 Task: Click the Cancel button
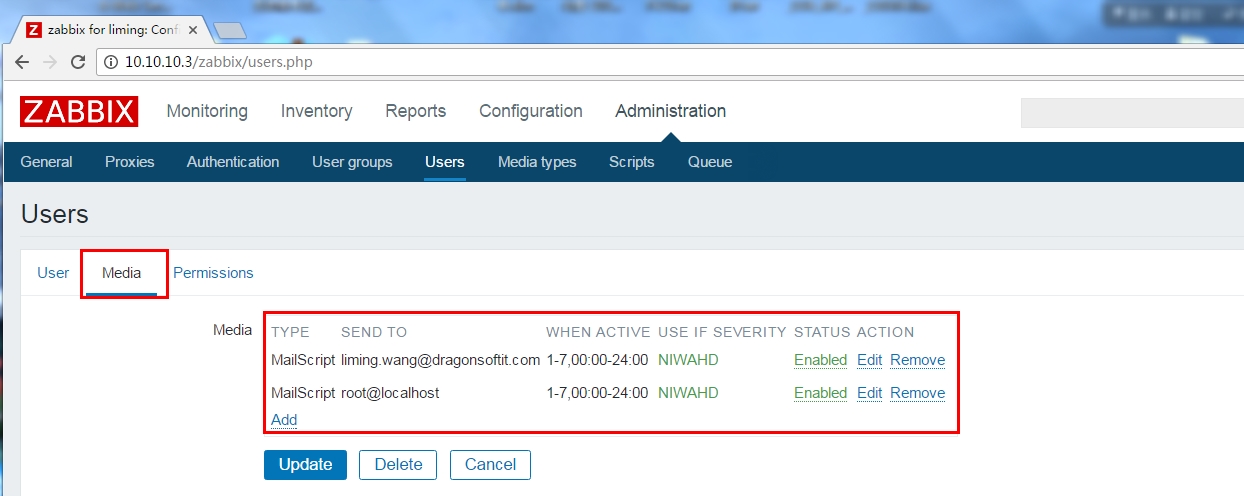490,465
